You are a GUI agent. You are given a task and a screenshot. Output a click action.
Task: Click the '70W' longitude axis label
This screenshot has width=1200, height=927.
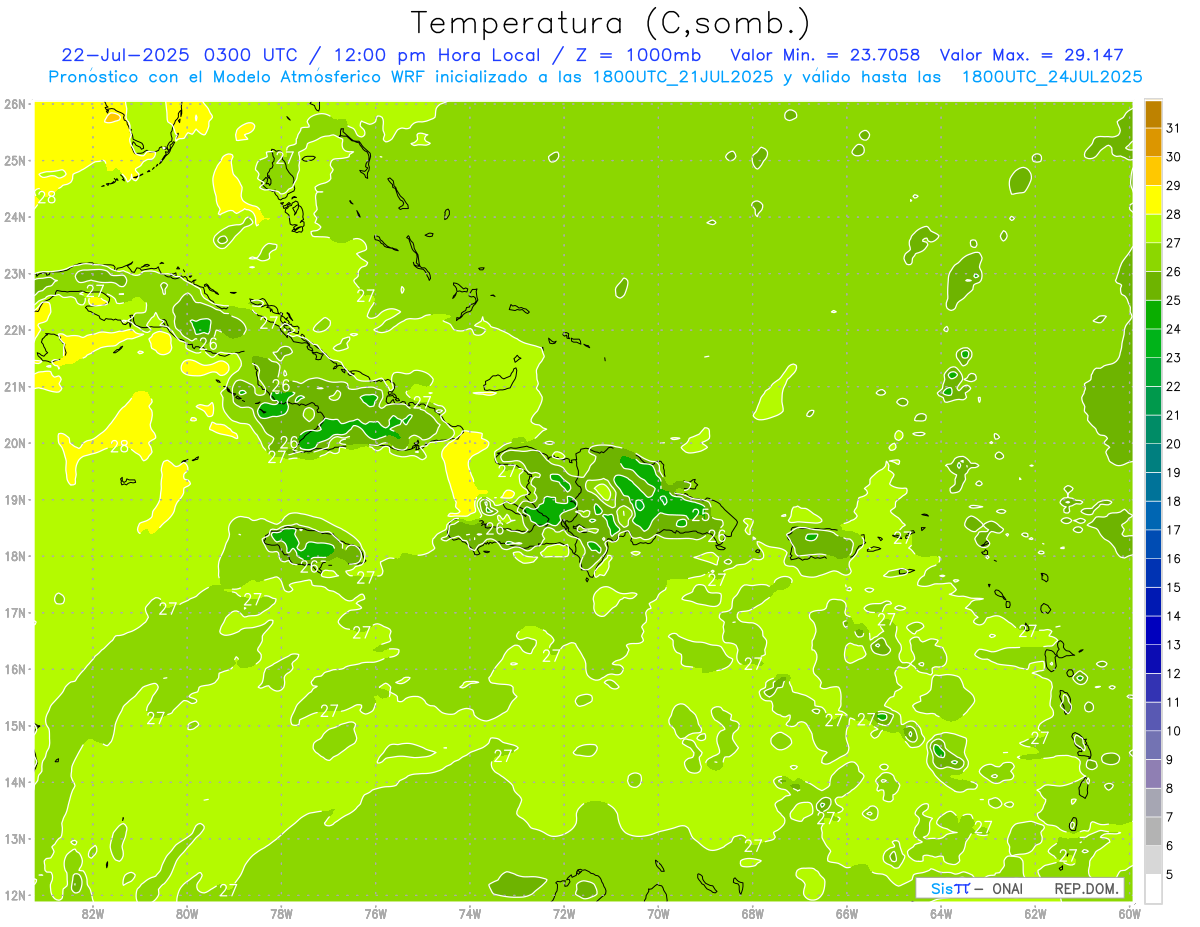pos(658,912)
